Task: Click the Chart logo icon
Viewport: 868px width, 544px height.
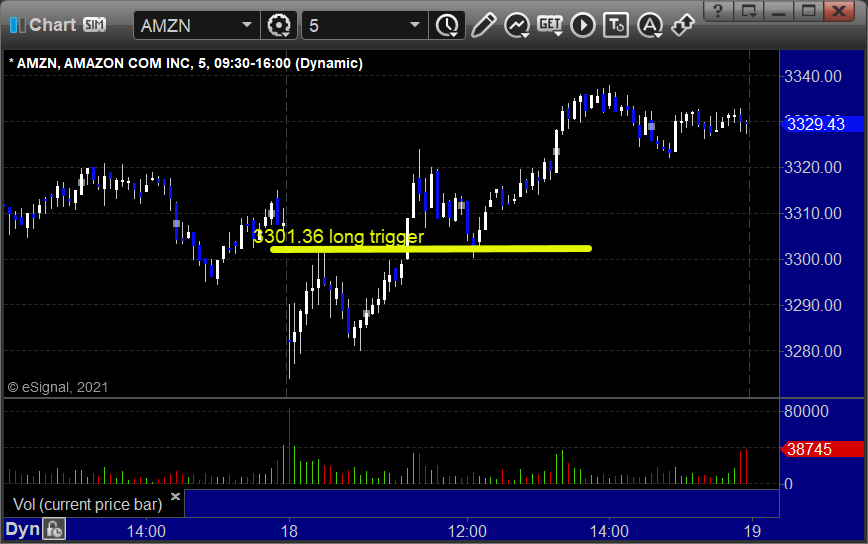Action: click(17, 25)
